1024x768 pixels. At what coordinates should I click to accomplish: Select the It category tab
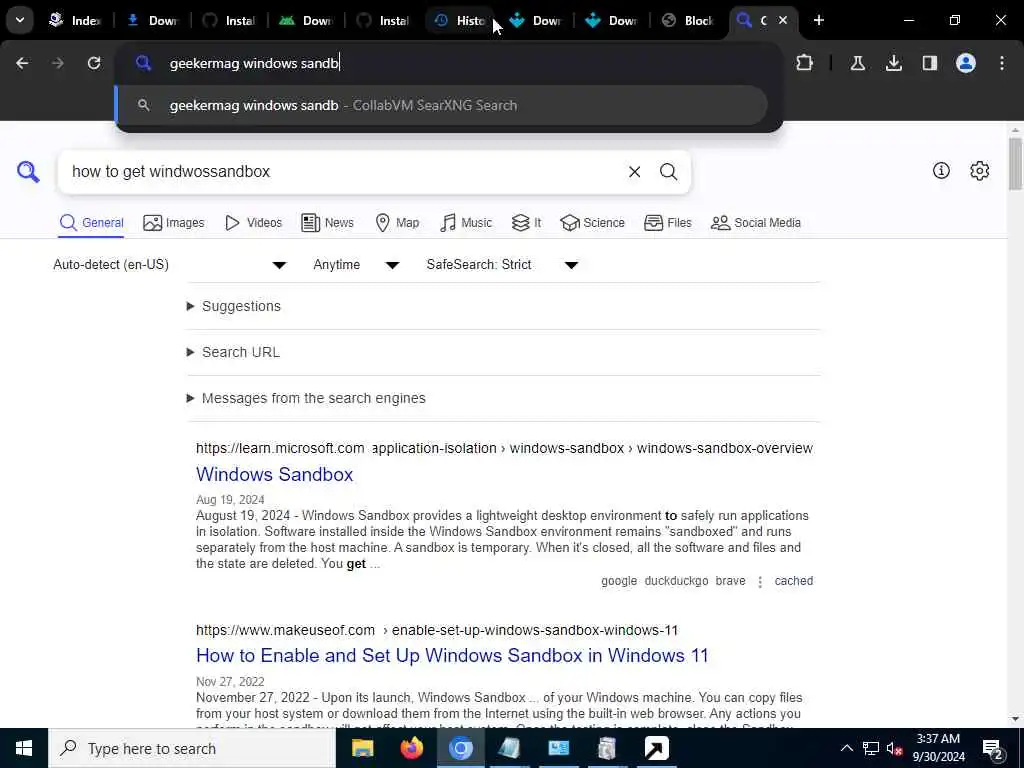coord(526,223)
